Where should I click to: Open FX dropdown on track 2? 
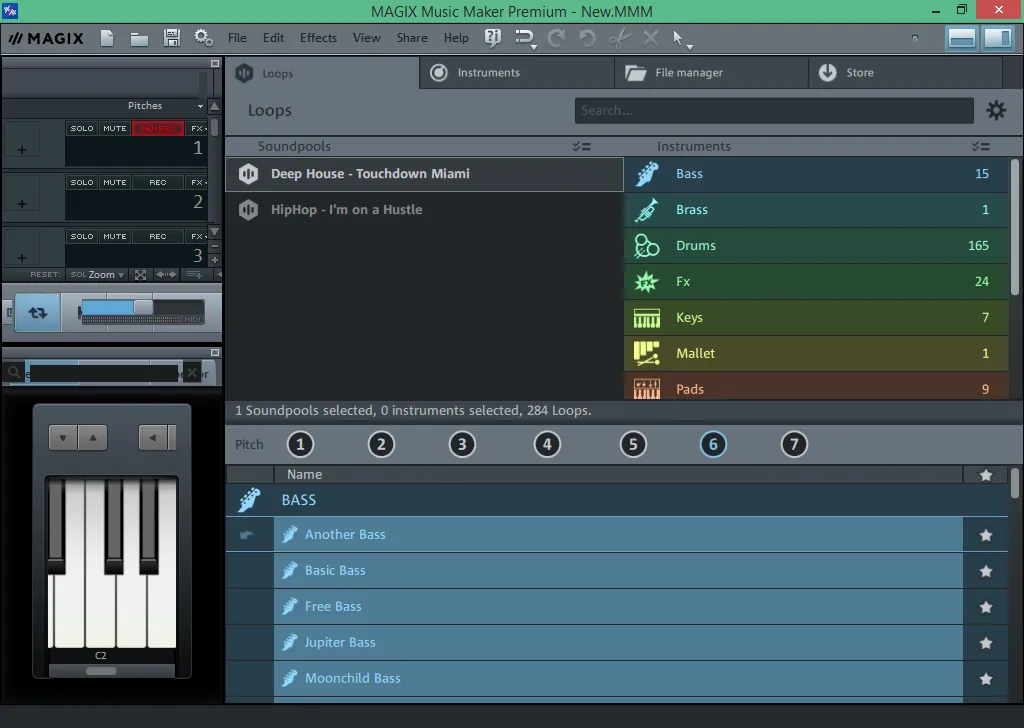198,183
